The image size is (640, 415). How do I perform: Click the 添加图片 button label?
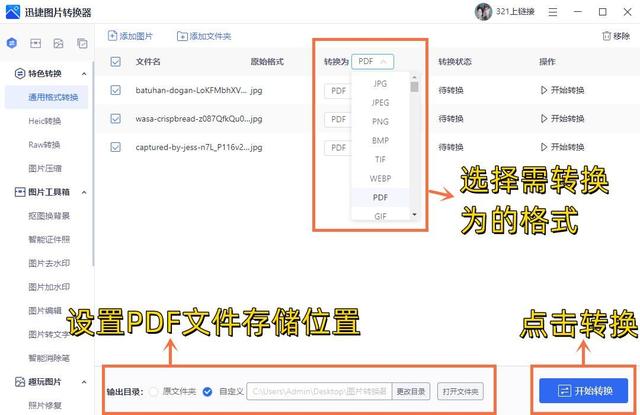[136, 36]
